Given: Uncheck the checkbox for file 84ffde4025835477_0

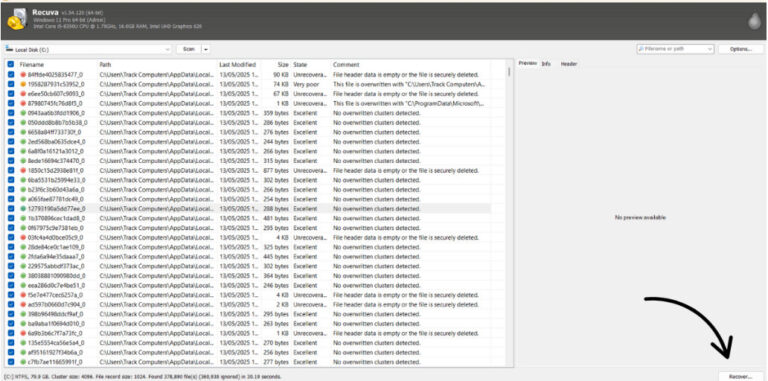Looking at the screenshot, I should pos(11,74).
